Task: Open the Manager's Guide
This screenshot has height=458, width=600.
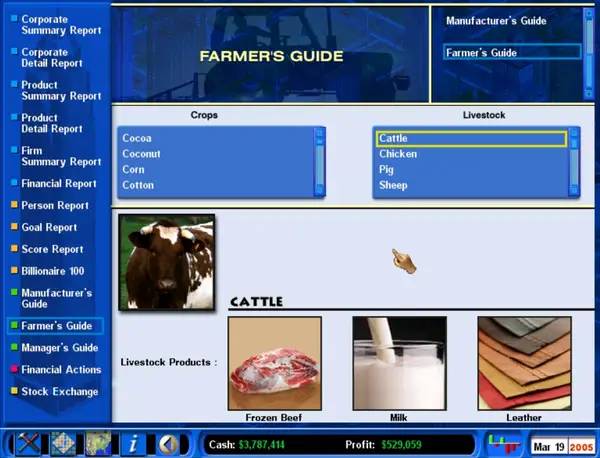Action: (59, 348)
